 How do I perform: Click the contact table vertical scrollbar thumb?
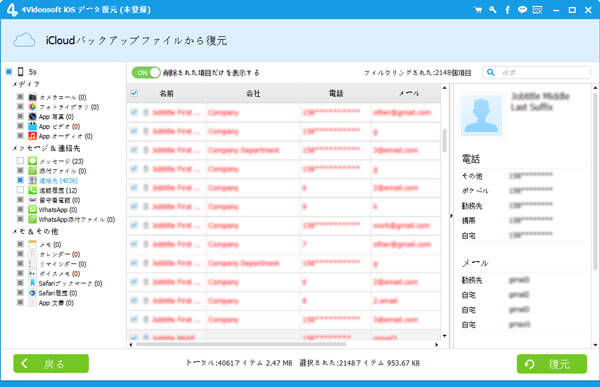(x=444, y=140)
